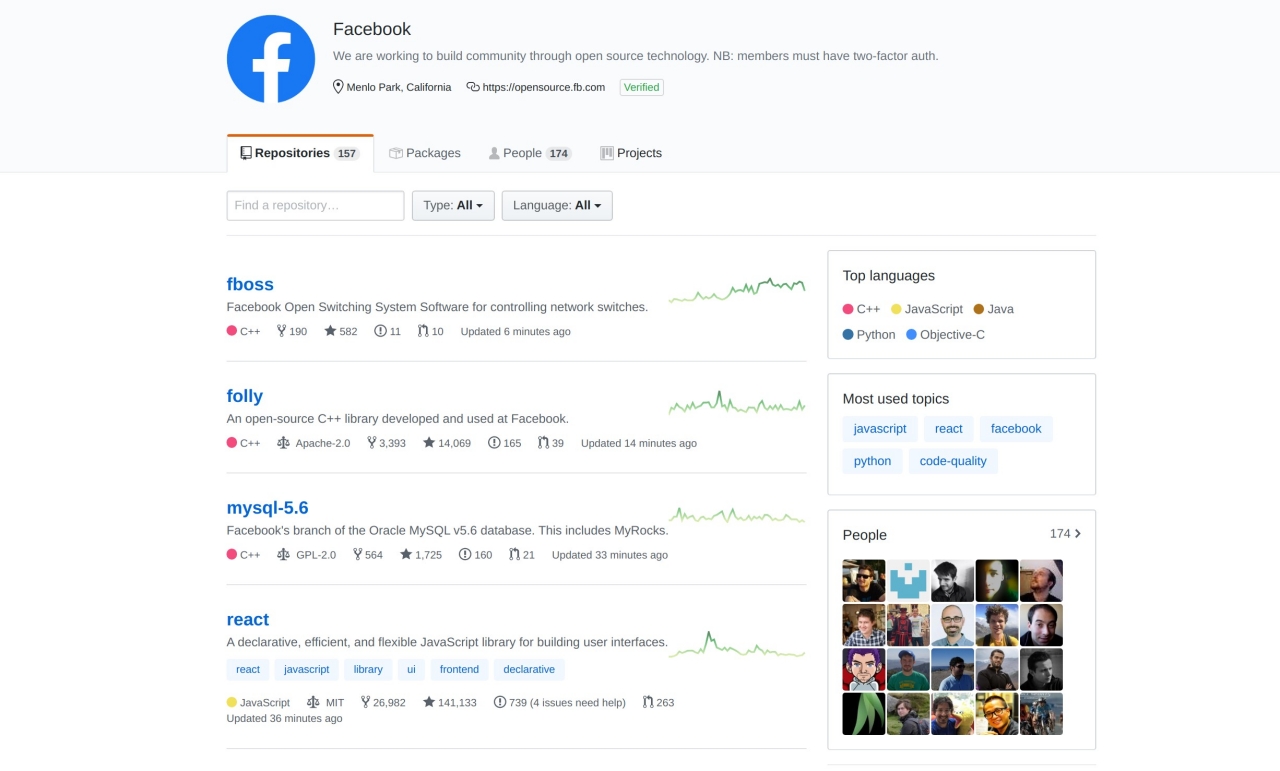Open the Type: All dropdown filter
Screen dimensions: 1280x771
(x=453, y=205)
